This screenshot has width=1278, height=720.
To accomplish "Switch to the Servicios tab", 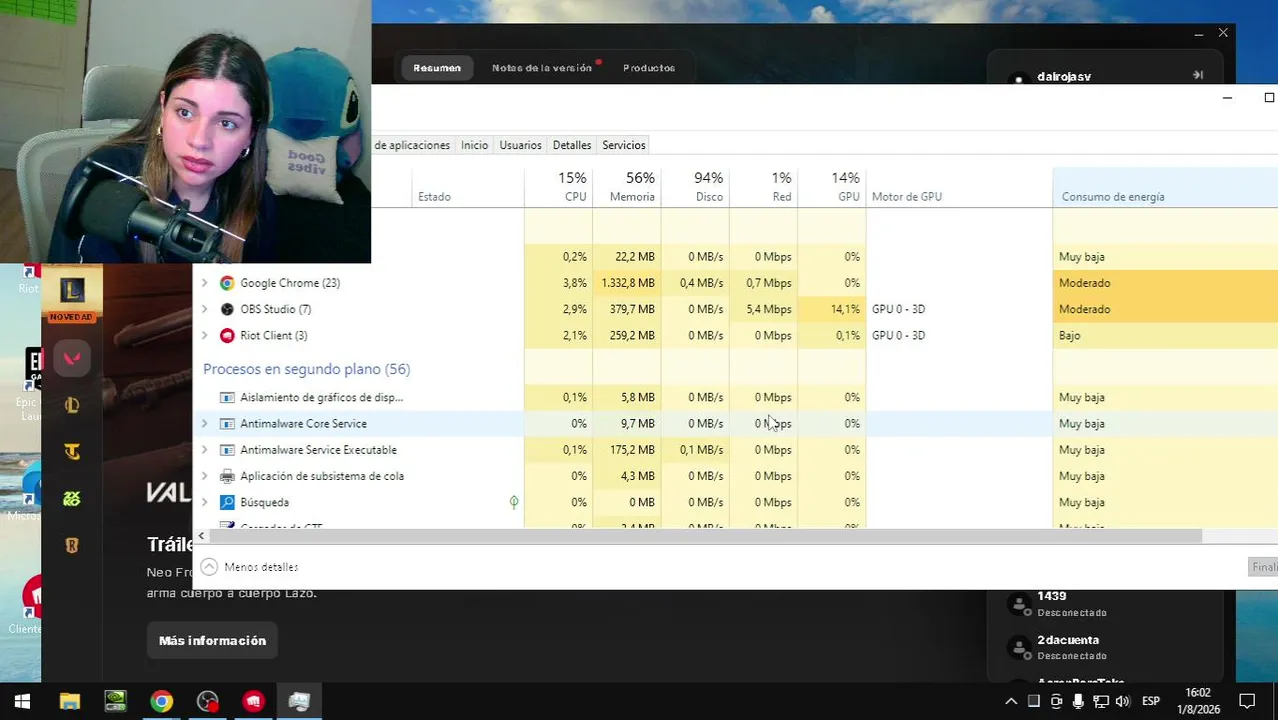I will [x=624, y=145].
